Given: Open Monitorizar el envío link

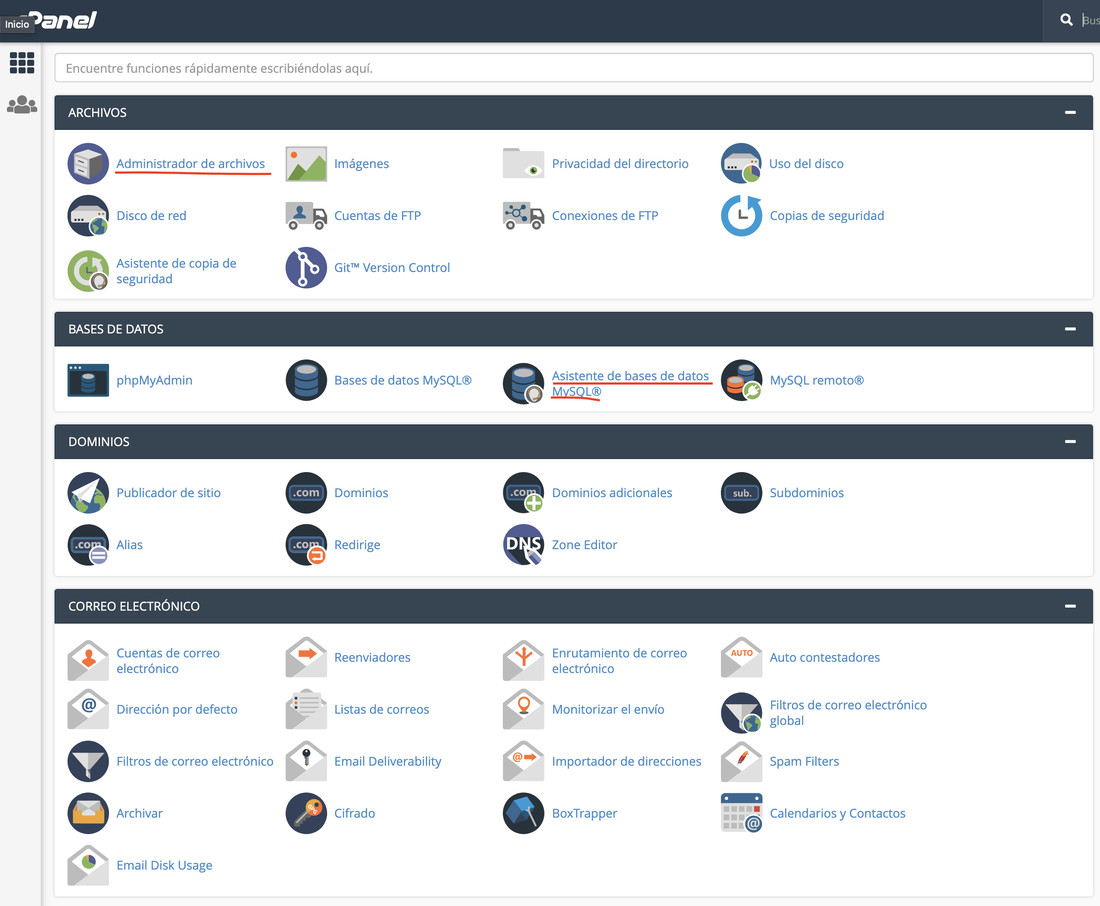Looking at the screenshot, I should pos(608,710).
